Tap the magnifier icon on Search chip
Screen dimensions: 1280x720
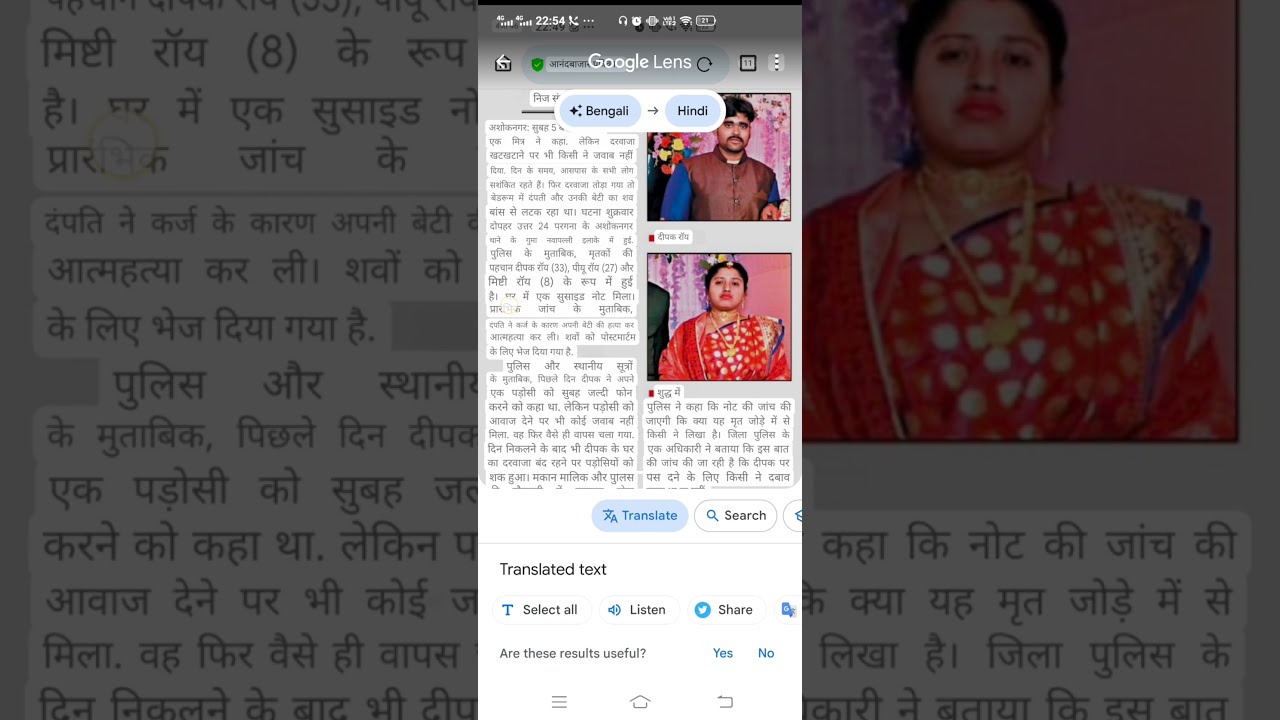(x=713, y=516)
